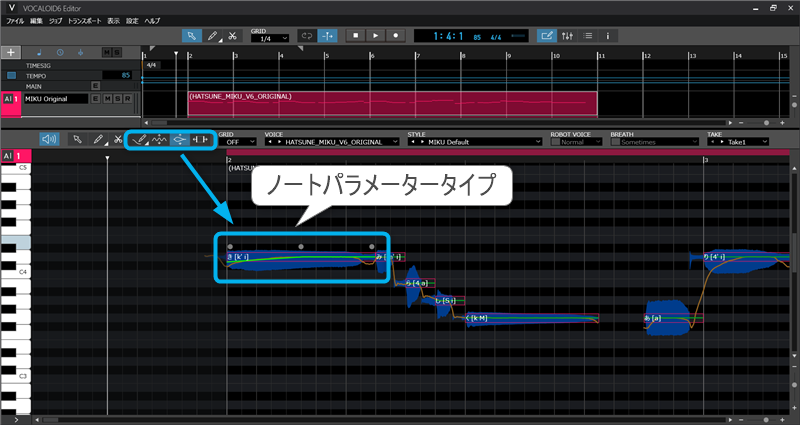
Task: Click the tempo value 85 field
Action: click(x=117, y=76)
